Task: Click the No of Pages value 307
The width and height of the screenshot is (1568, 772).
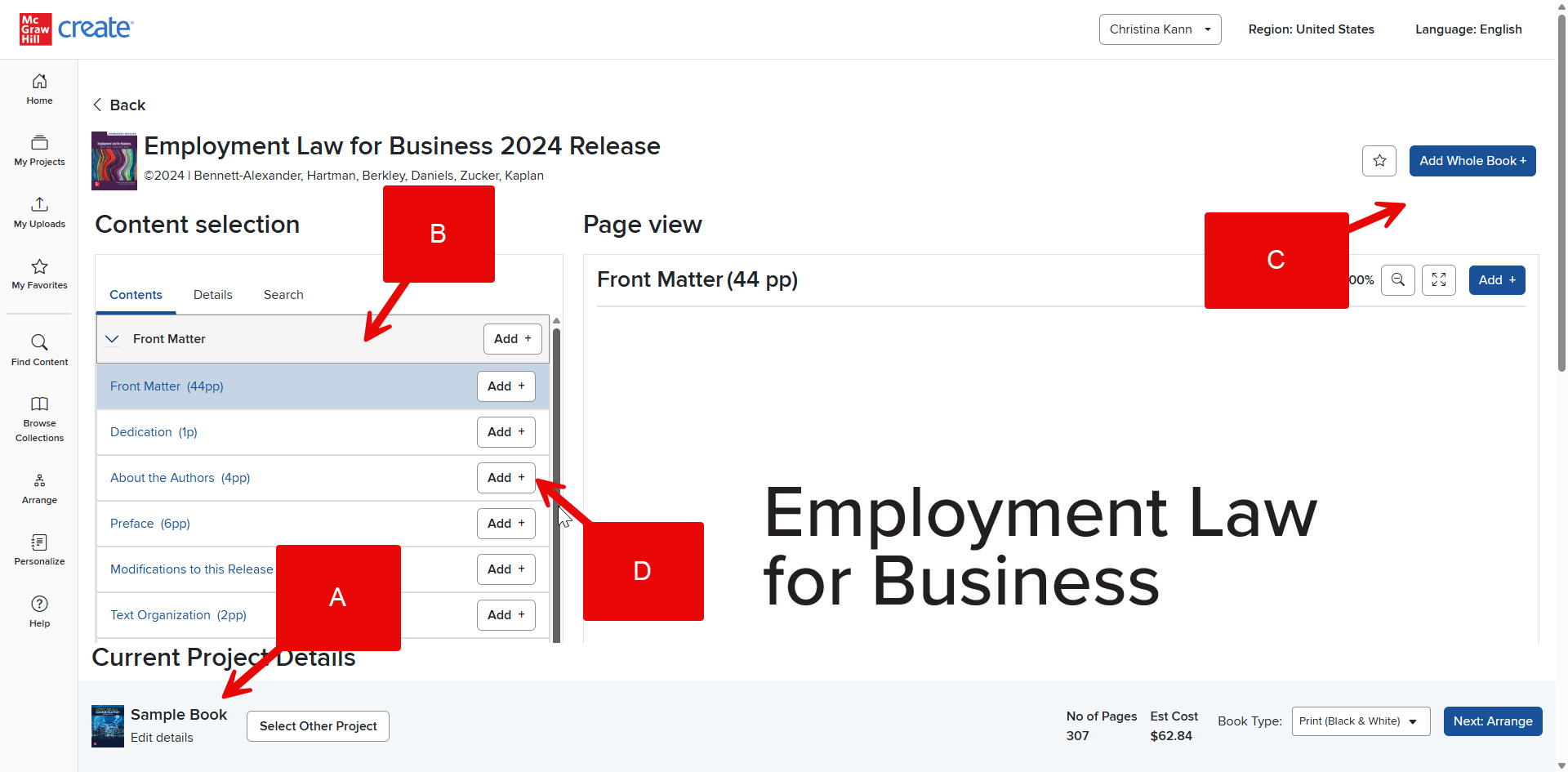Action: [x=1077, y=736]
